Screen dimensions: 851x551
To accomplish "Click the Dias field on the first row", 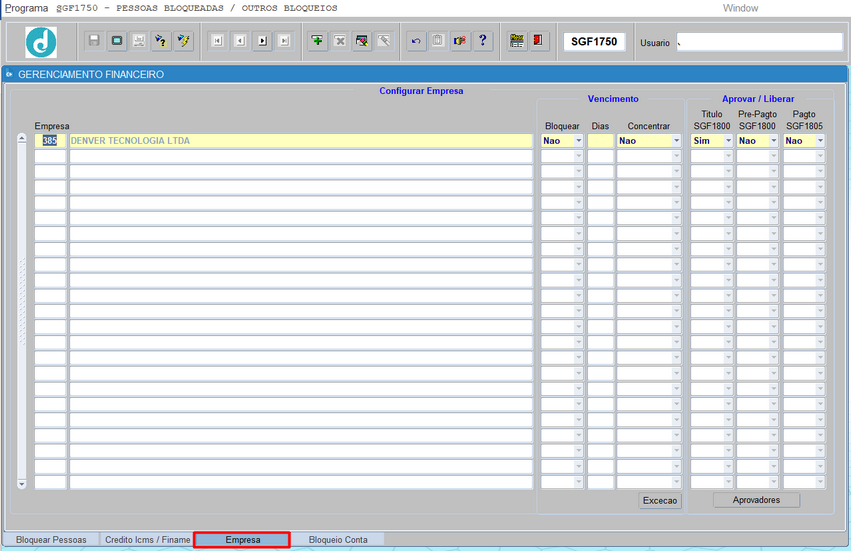I will [x=600, y=141].
